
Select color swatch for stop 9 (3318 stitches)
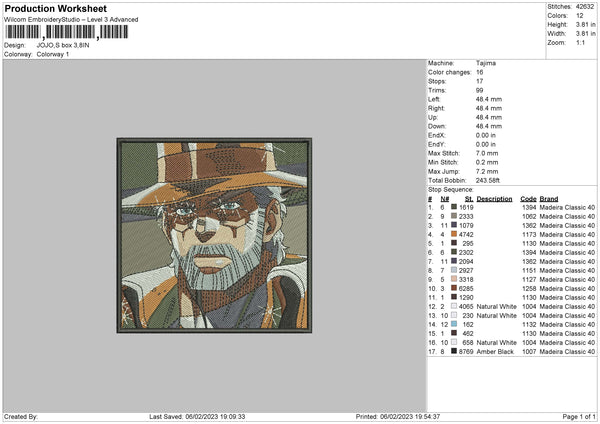pyautogui.click(x=454, y=279)
